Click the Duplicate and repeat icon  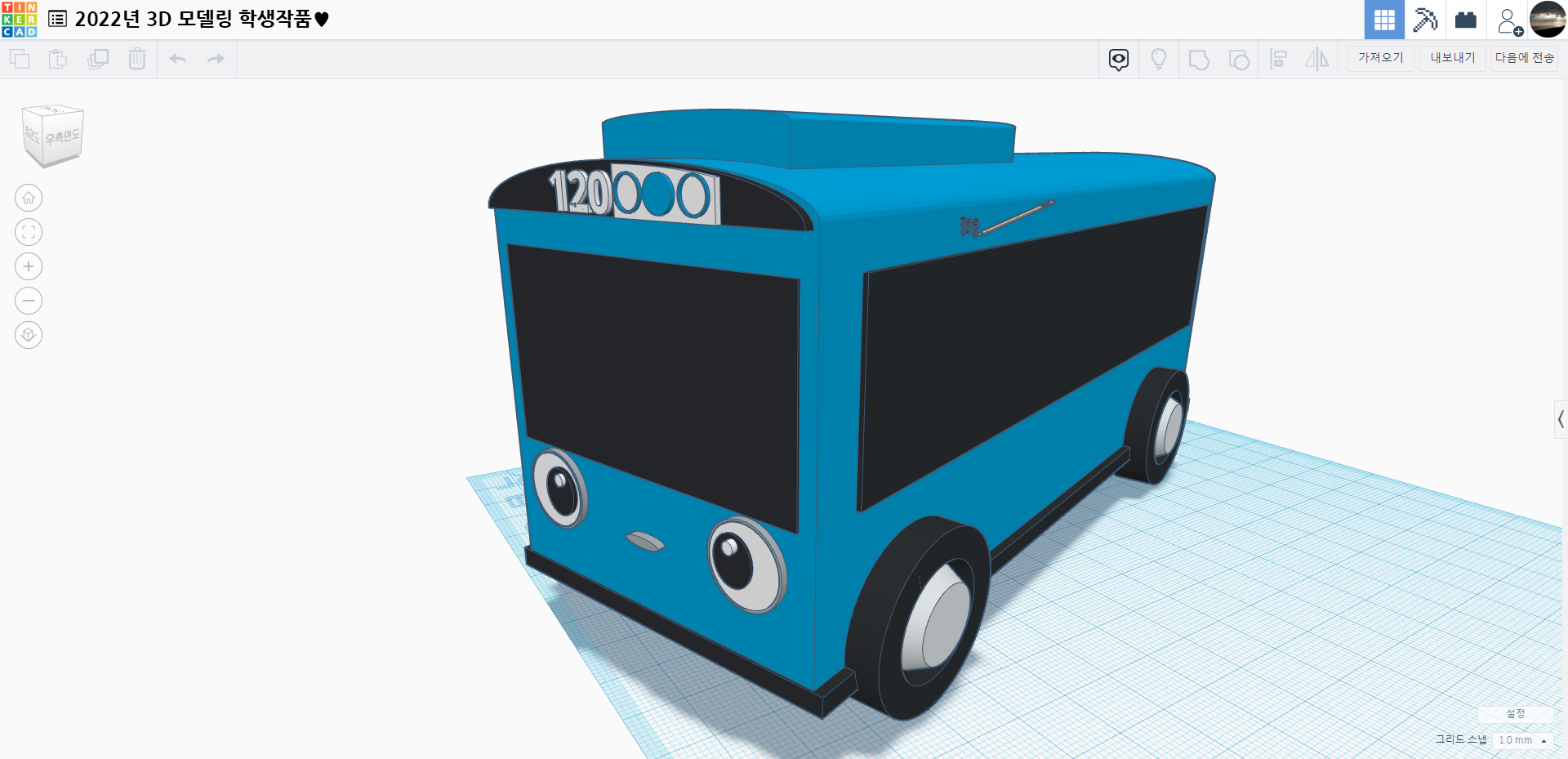click(x=98, y=59)
